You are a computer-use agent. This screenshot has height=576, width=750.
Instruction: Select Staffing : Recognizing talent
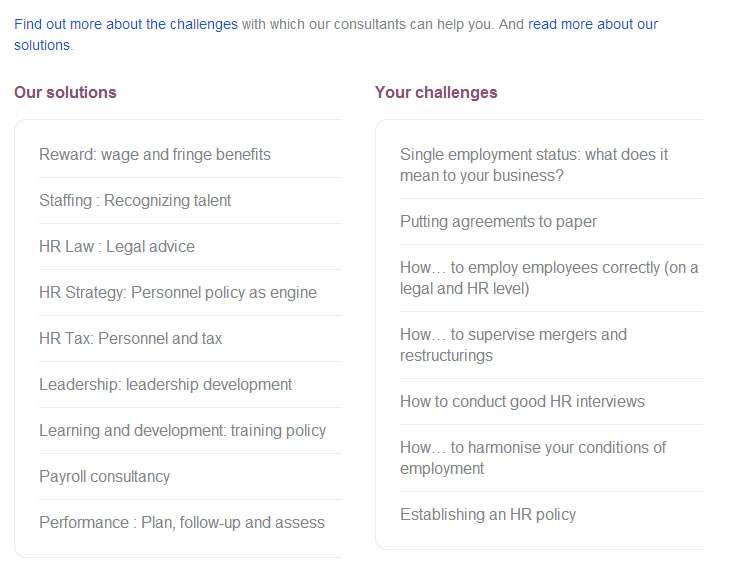click(x=135, y=200)
